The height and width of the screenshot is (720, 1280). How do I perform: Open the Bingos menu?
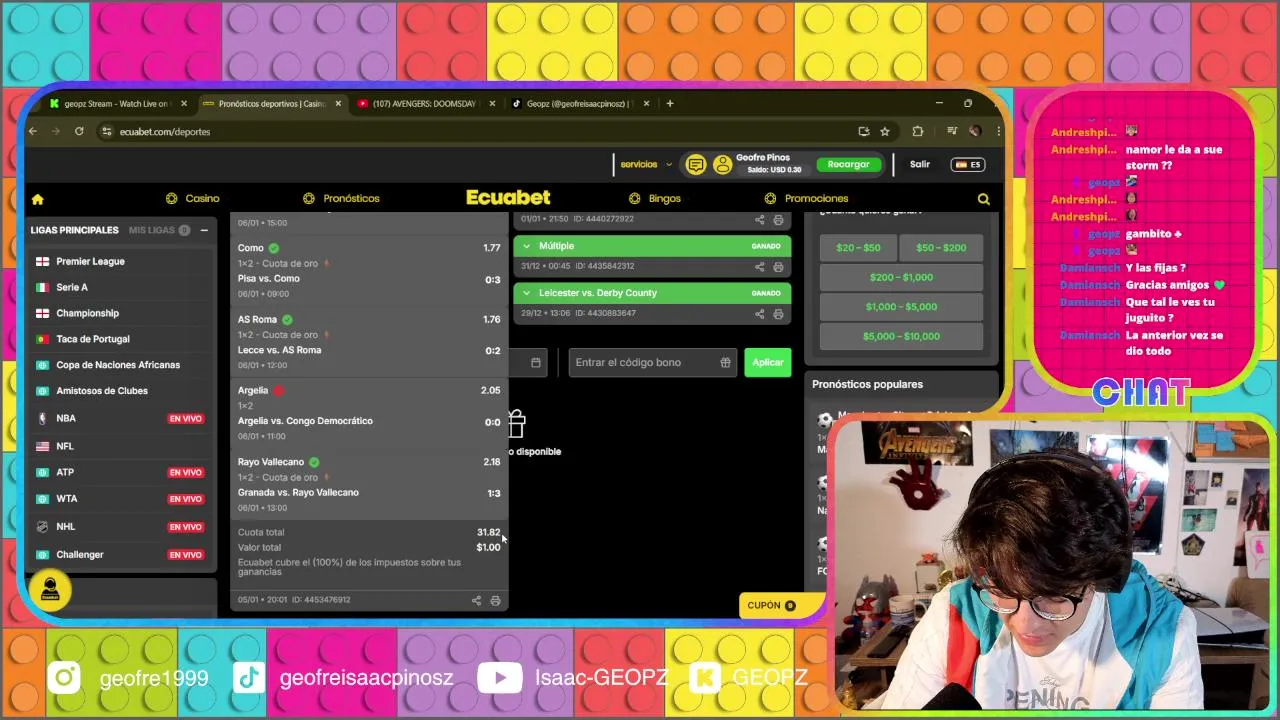coord(655,199)
